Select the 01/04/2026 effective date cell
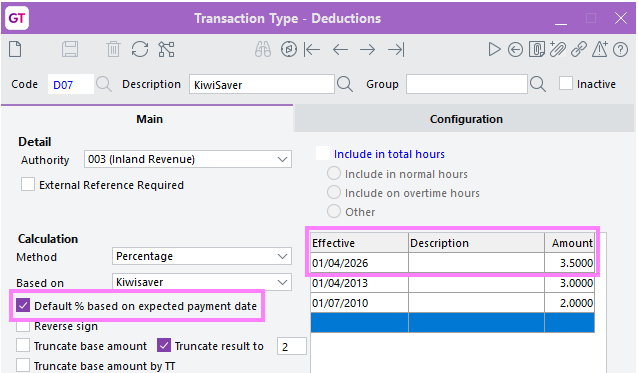The width and height of the screenshot is (638, 373). coord(359,263)
